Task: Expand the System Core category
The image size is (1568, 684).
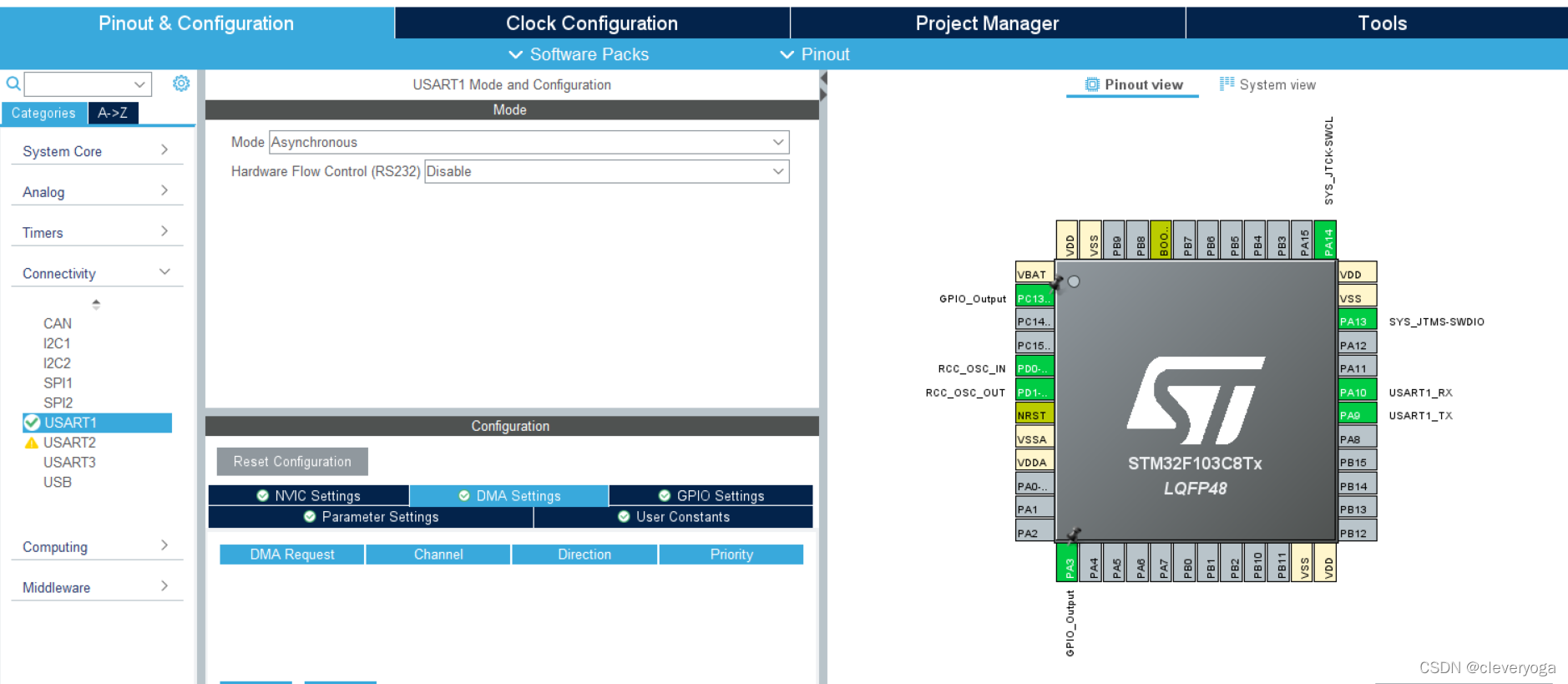Action: point(97,151)
